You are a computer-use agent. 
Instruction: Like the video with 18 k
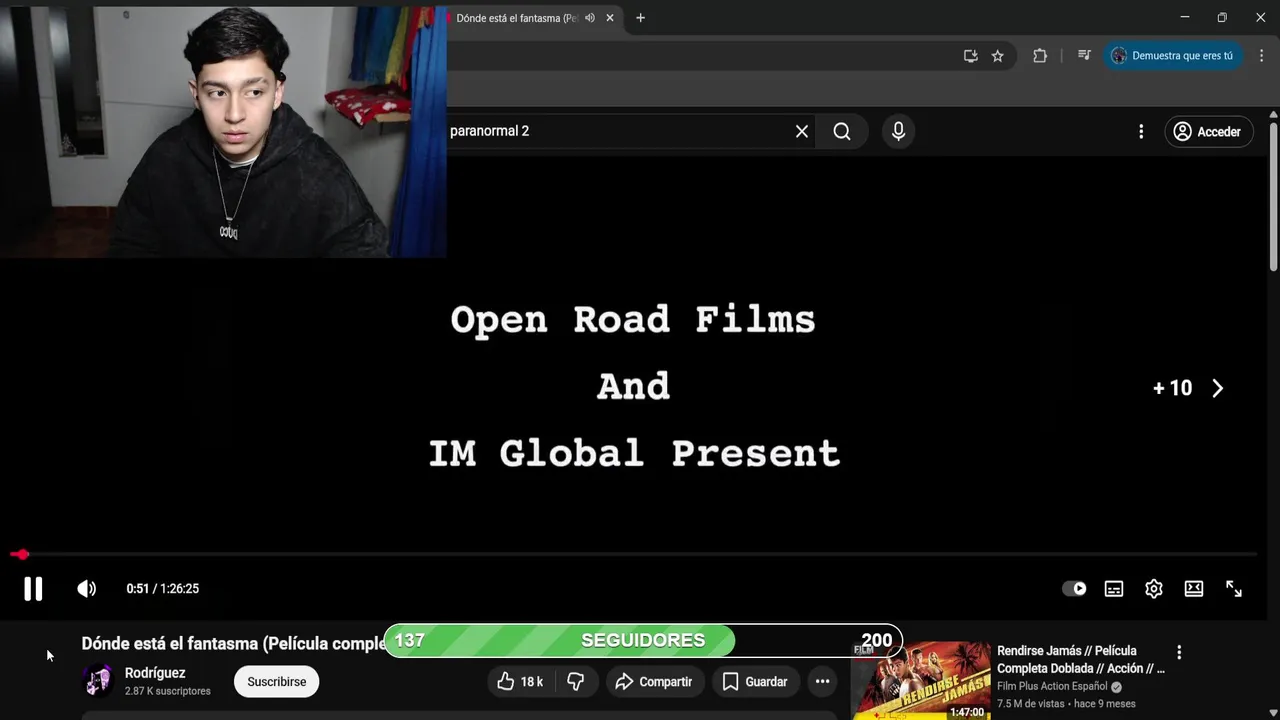(520, 682)
